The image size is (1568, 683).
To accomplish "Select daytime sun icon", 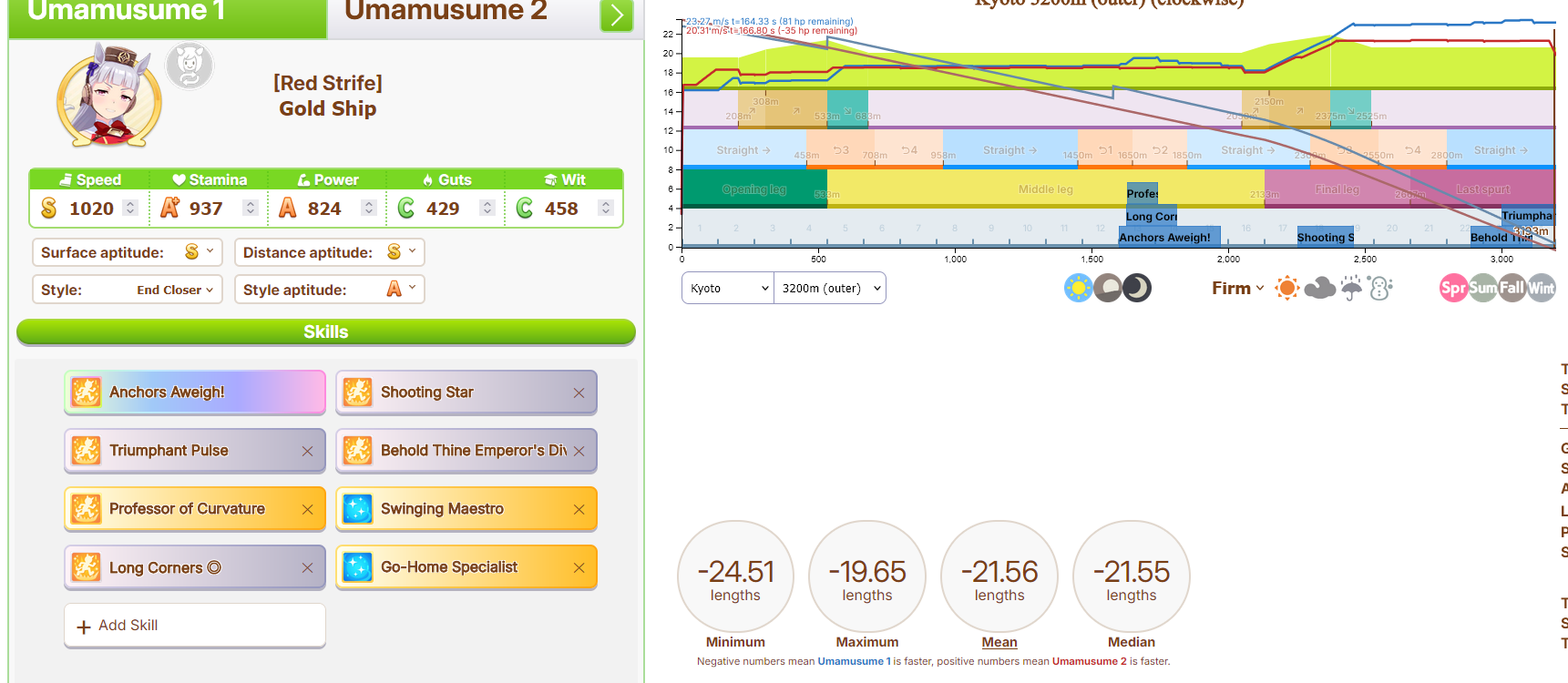I will coord(1078,289).
